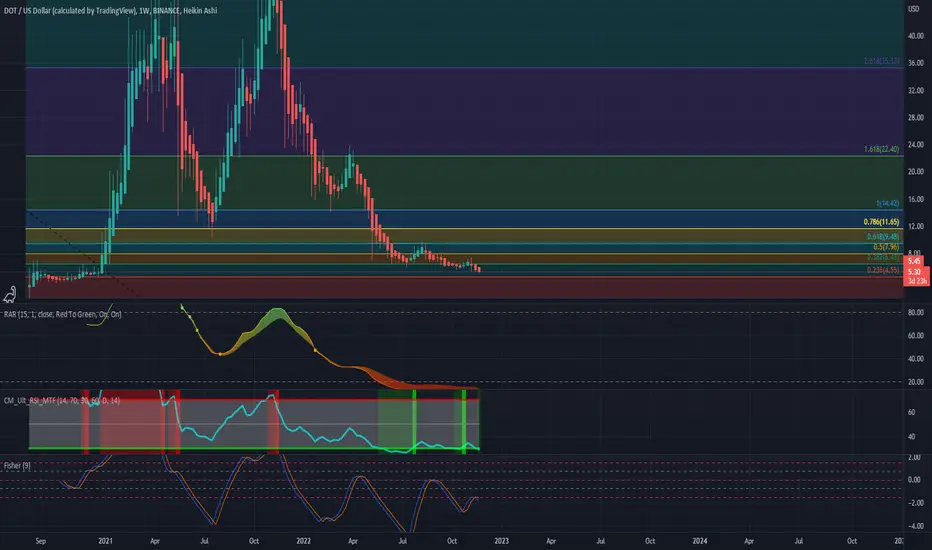The height and width of the screenshot is (550, 932).
Task: Select the 0.618(9.48) Fibonacci level label
Action: click(883, 237)
